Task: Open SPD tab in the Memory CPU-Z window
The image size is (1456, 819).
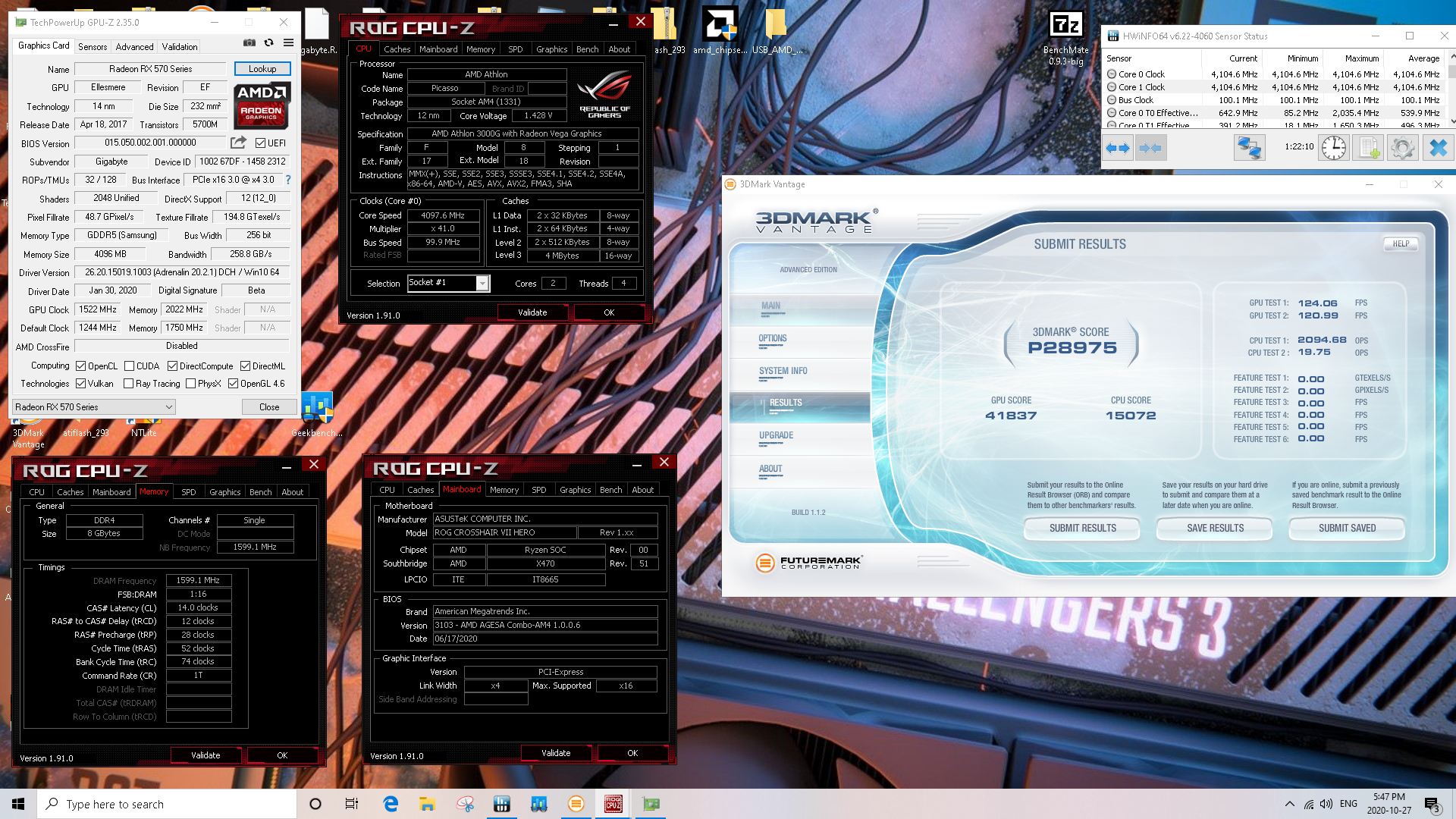Action: 189,492
